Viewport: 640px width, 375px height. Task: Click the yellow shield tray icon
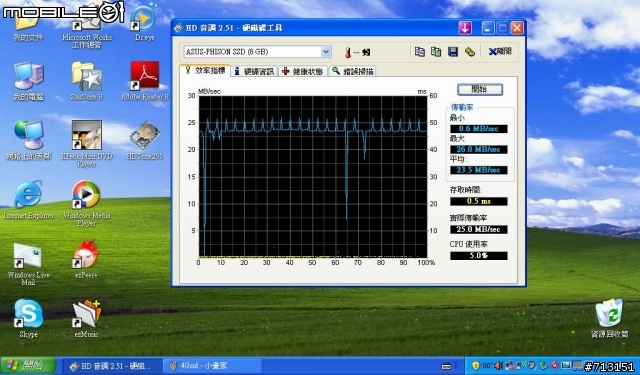click(475, 366)
